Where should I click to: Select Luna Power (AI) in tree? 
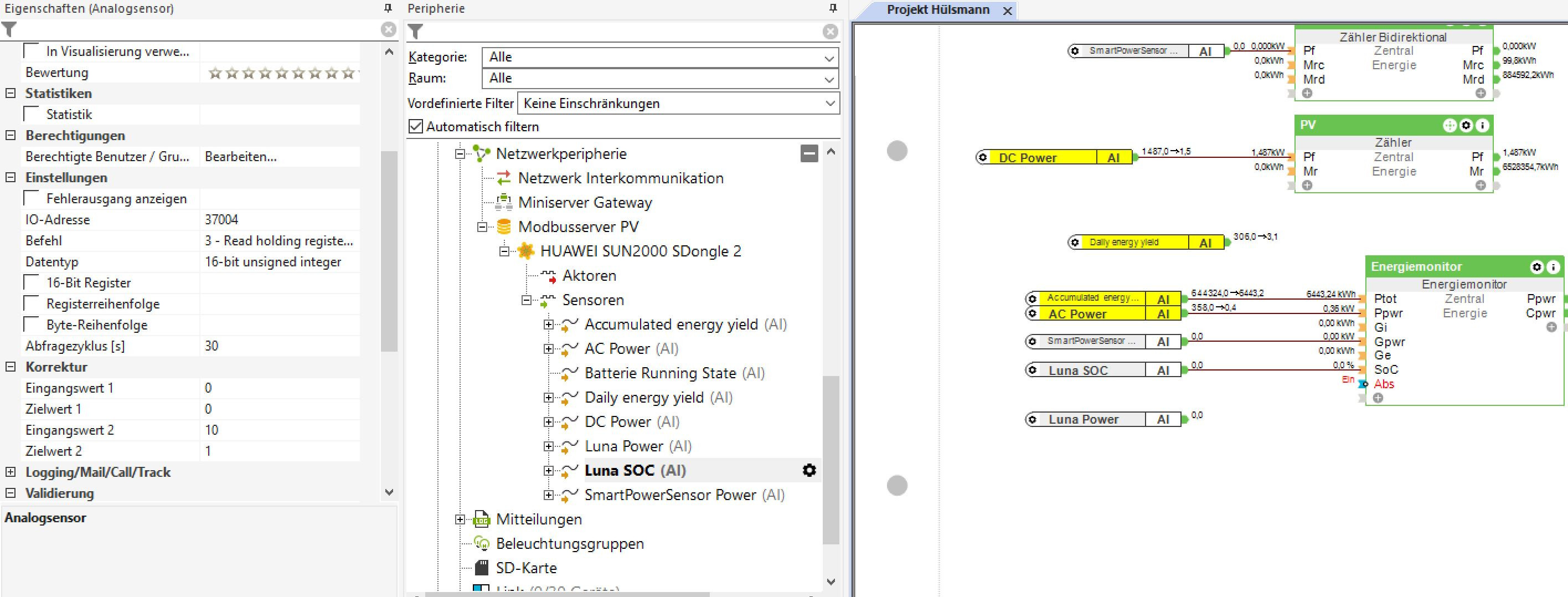point(638,446)
